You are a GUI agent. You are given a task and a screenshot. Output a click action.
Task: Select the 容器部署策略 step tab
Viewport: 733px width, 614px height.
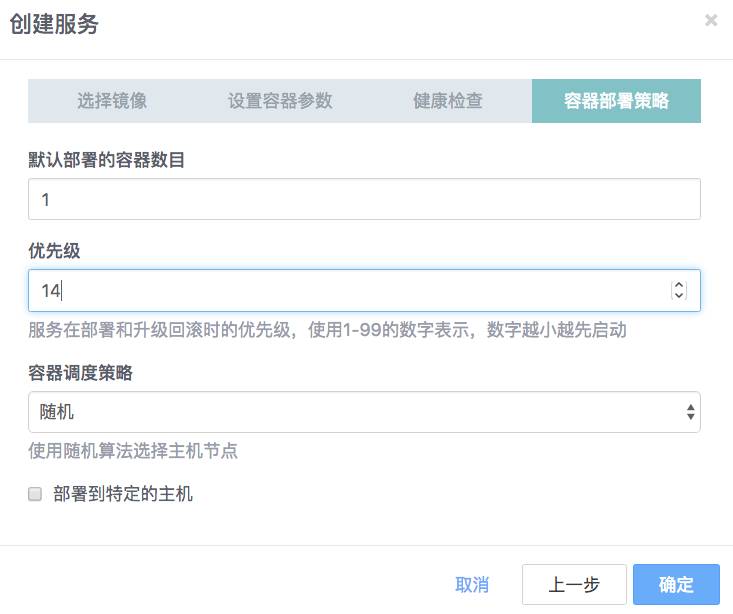coord(616,101)
